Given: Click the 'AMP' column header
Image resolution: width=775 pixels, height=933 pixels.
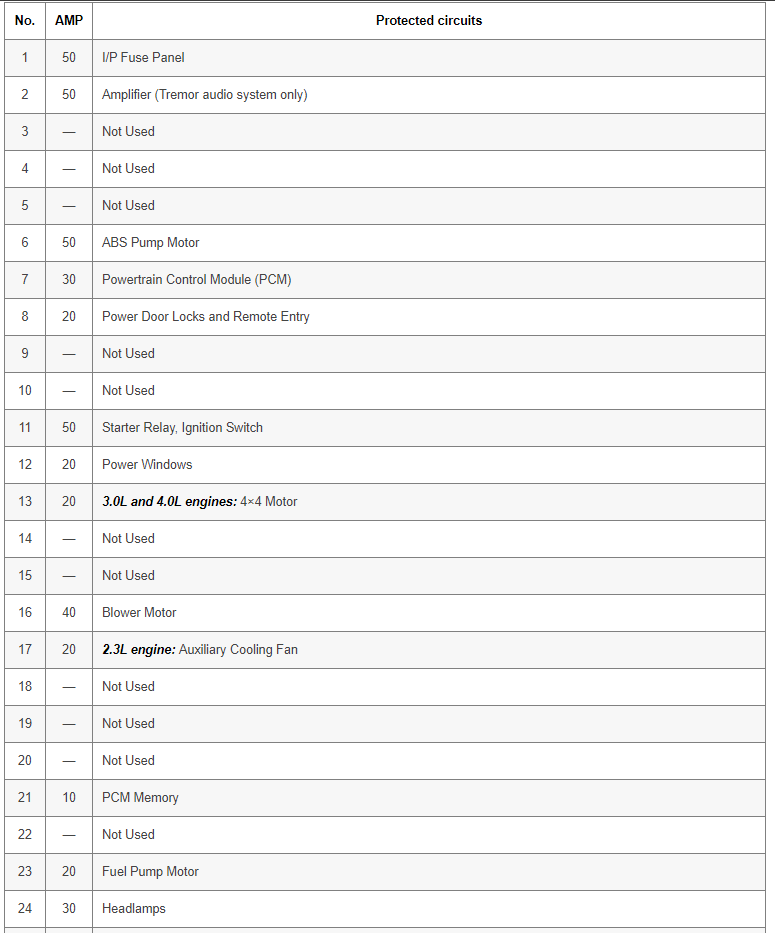Looking at the screenshot, I should coord(69,20).
